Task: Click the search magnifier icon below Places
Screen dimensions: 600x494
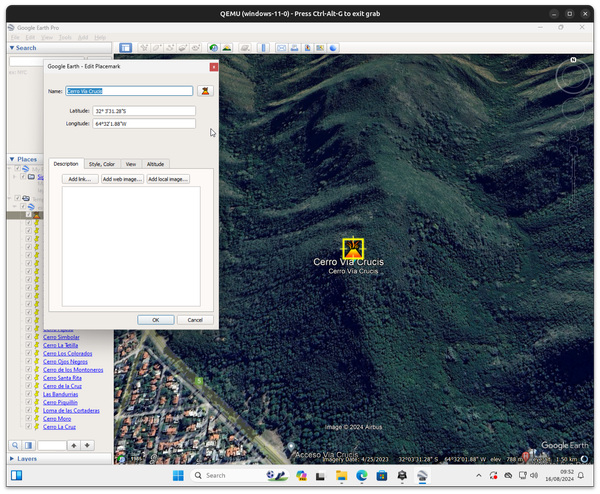Action: (x=15, y=445)
